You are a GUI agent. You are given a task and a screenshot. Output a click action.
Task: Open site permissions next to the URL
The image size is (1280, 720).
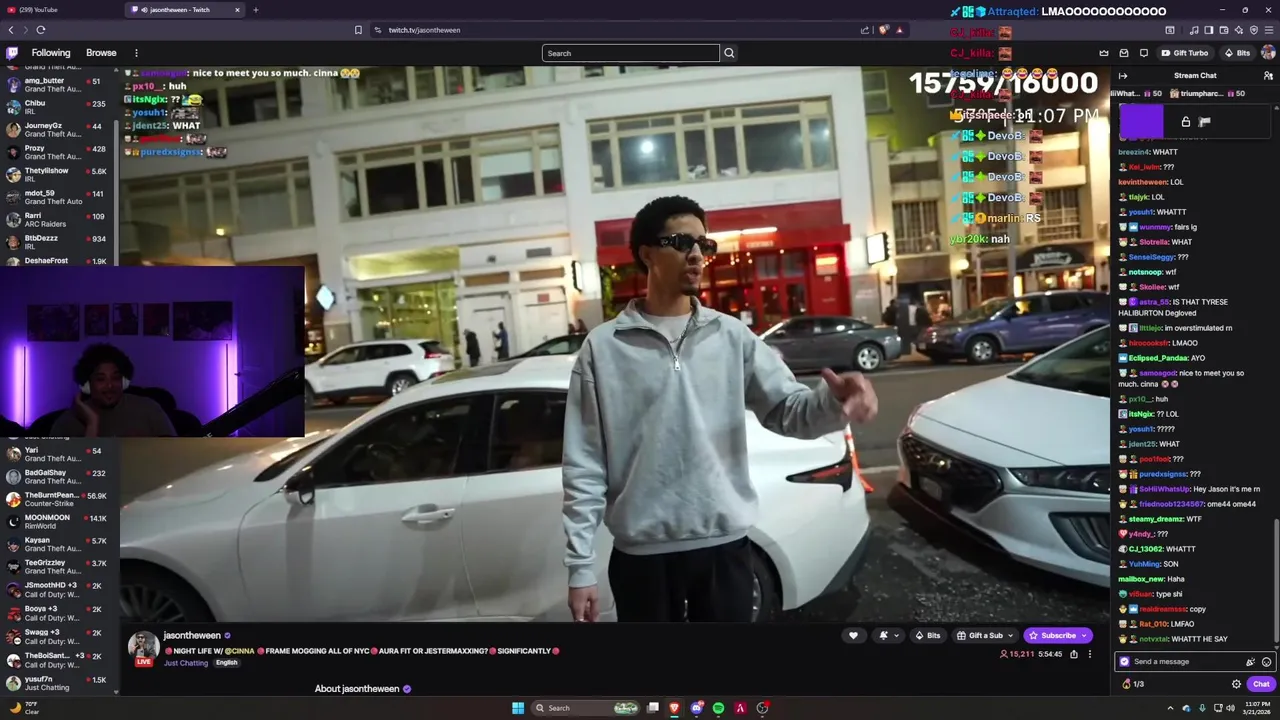click(377, 30)
